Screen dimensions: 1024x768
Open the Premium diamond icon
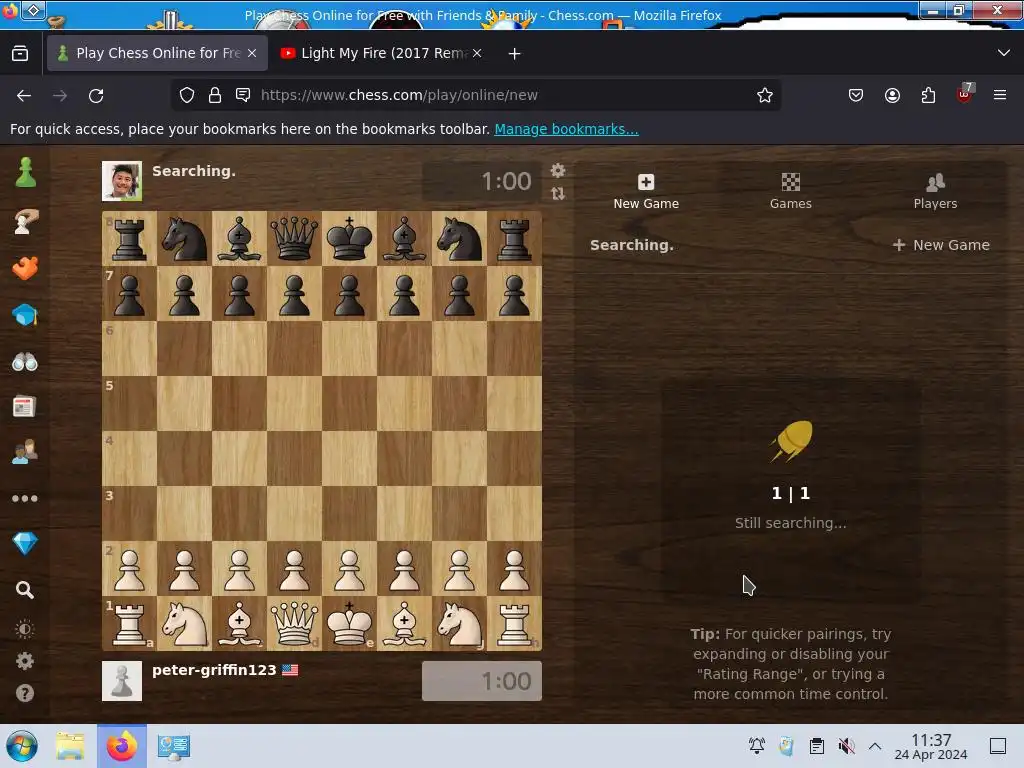click(25, 543)
